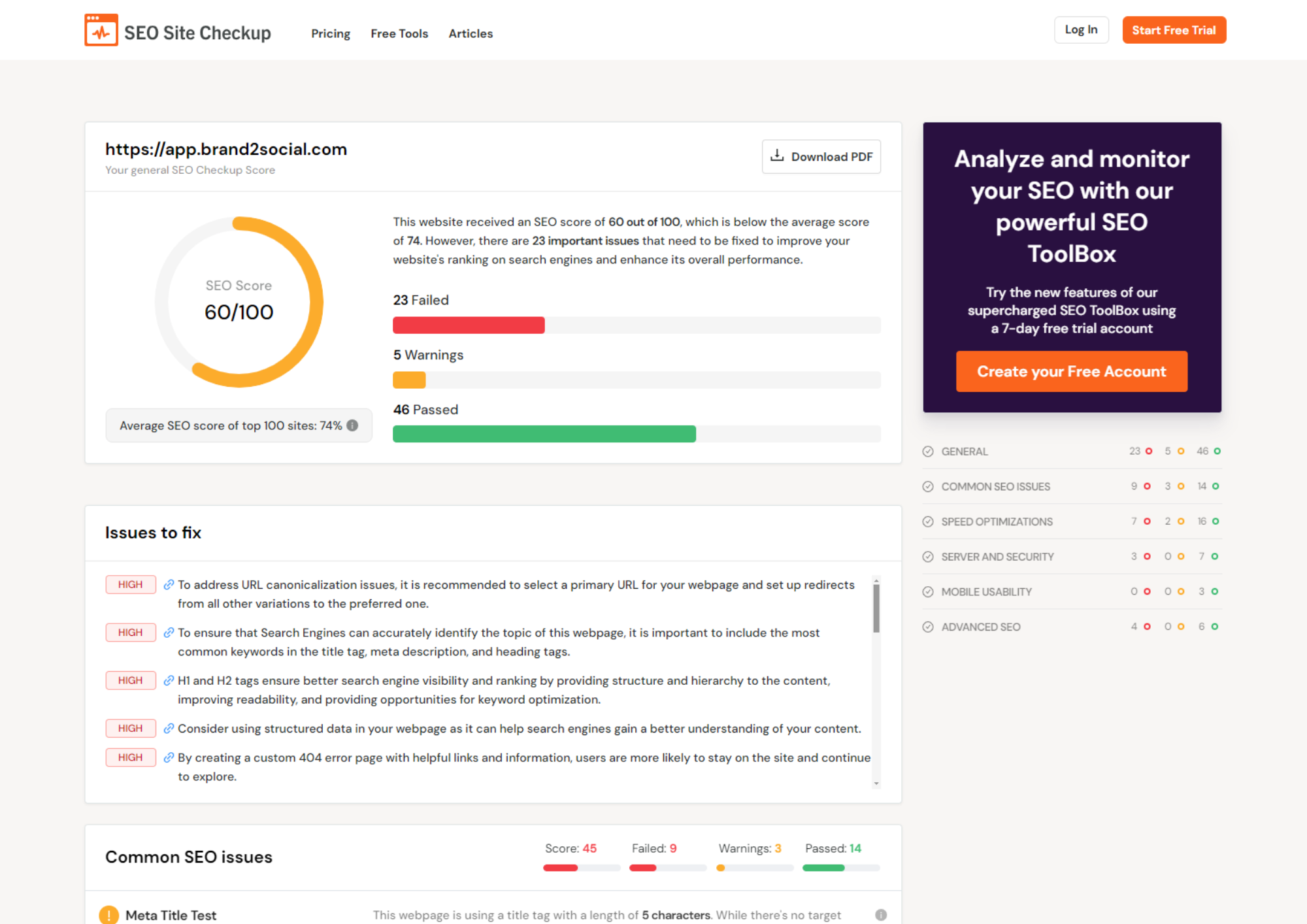Click the red 23 Failed progress bar
The image size is (1307, 924).
[x=468, y=325]
